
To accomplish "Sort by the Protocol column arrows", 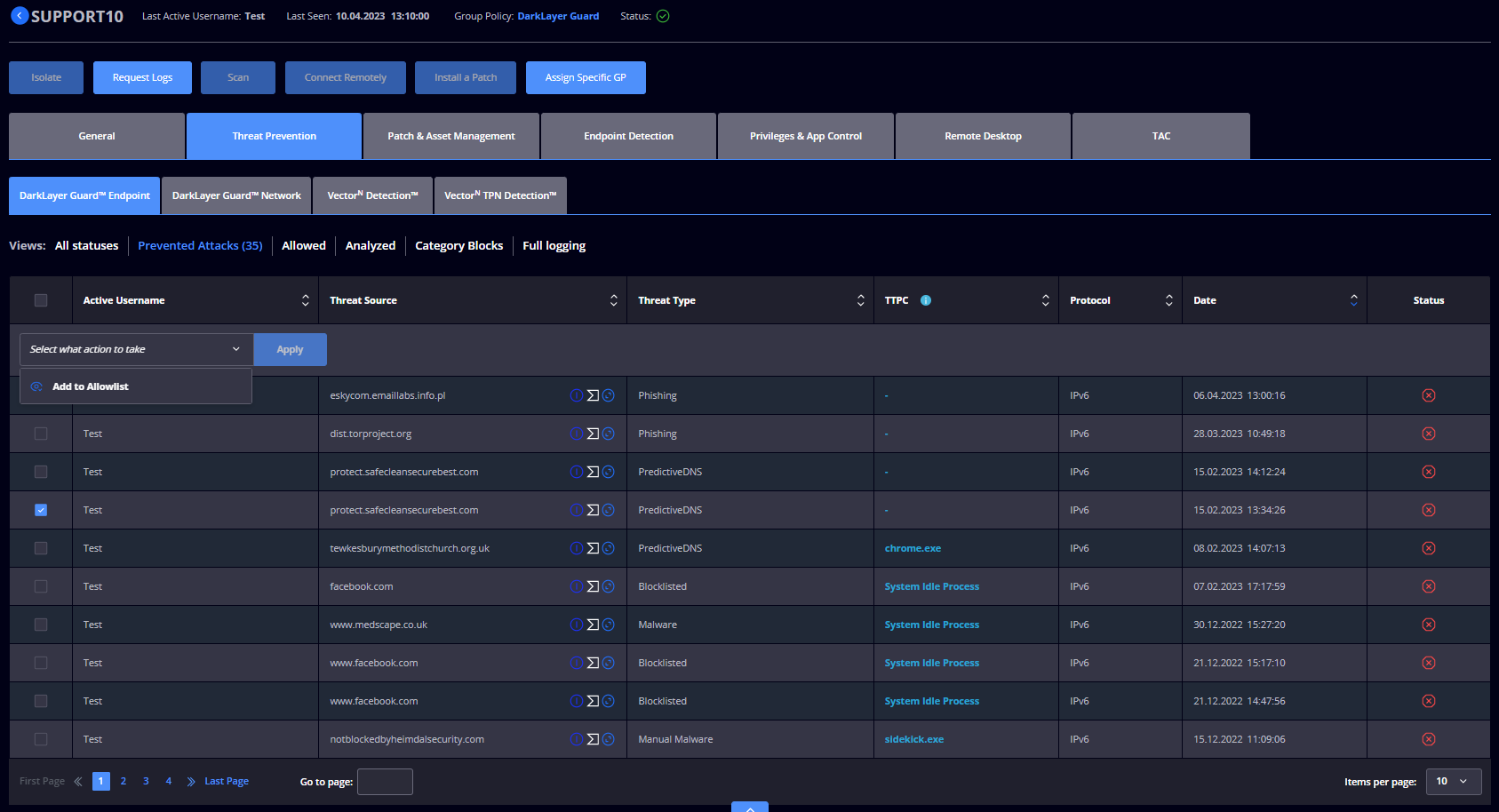I will 1169,300.
